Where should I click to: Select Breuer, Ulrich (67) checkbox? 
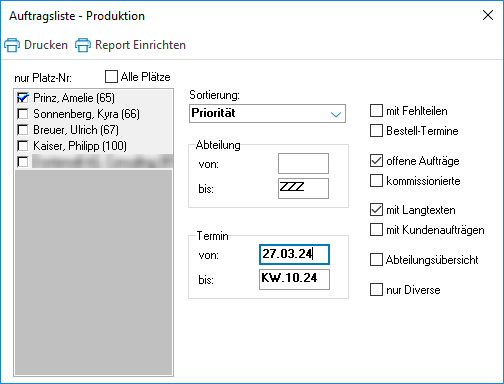click(x=23, y=130)
